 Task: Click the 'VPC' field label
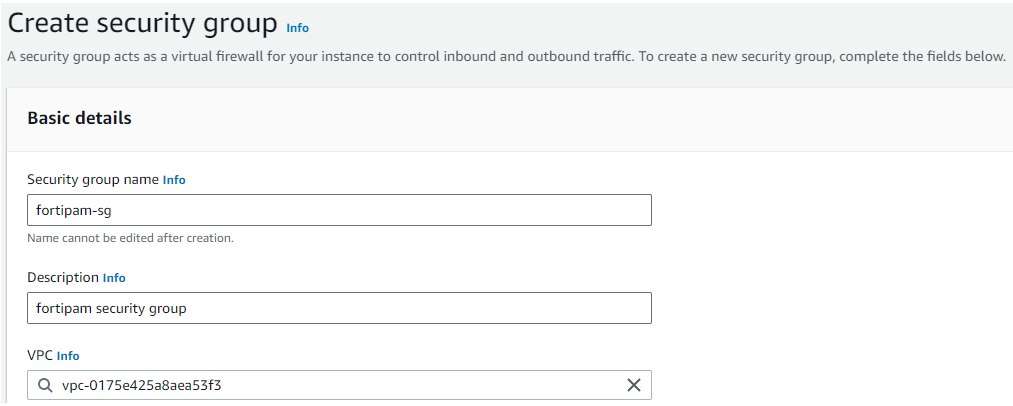click(40, 356)
